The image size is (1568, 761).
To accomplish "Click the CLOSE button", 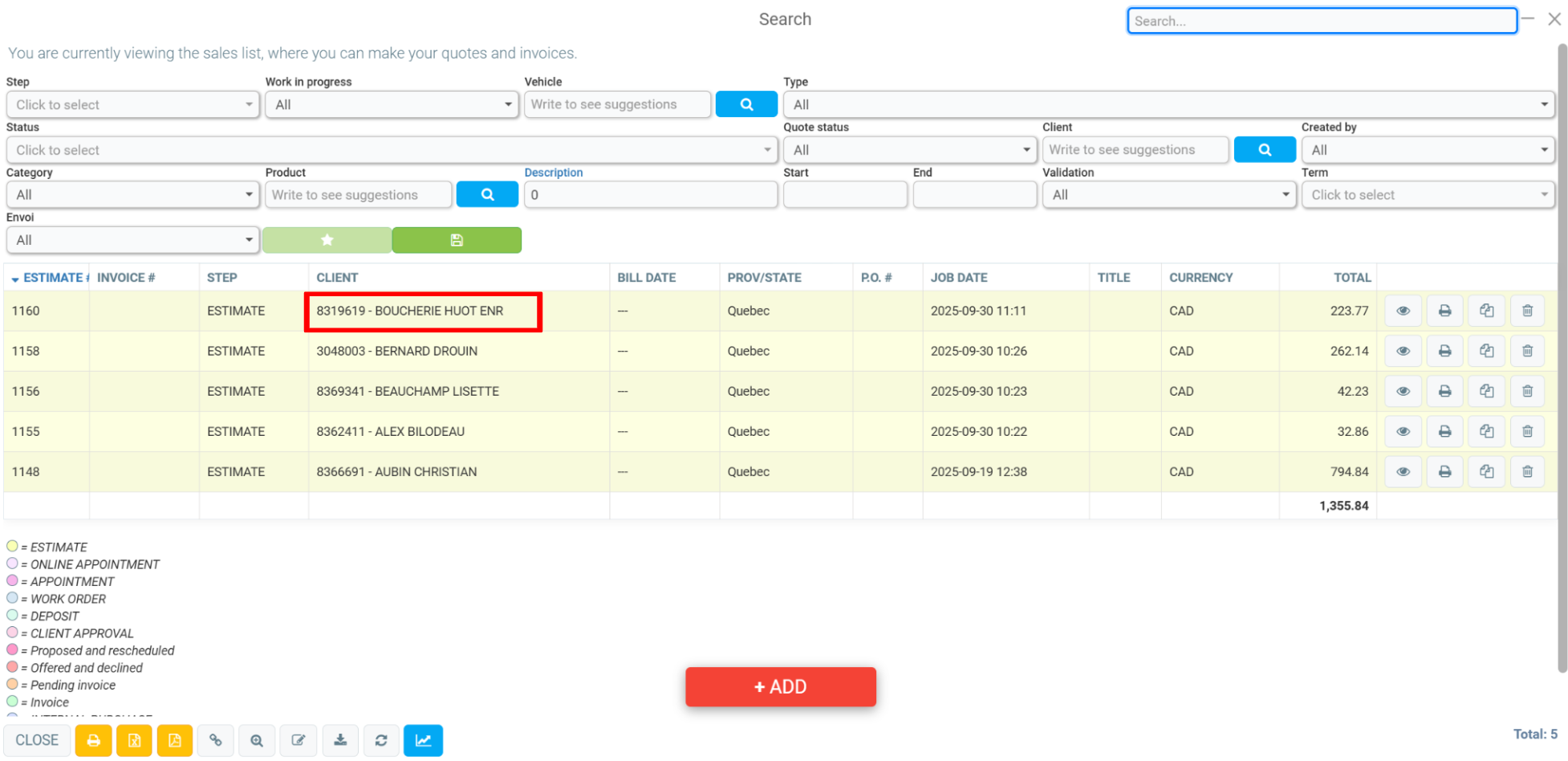I will click(x=37, y=740).
